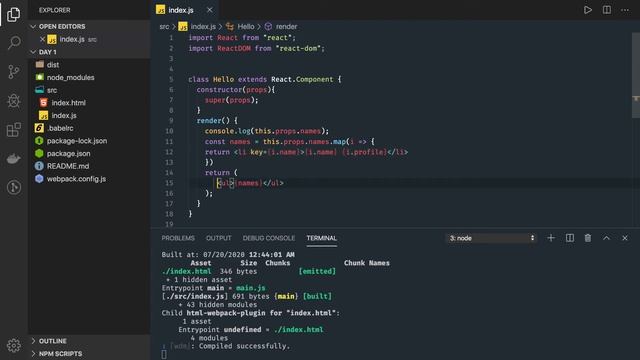The width and height of the screenshot is (640, 360).
Task: Open editor More Actions ellipsis
Action: [625, 10]
